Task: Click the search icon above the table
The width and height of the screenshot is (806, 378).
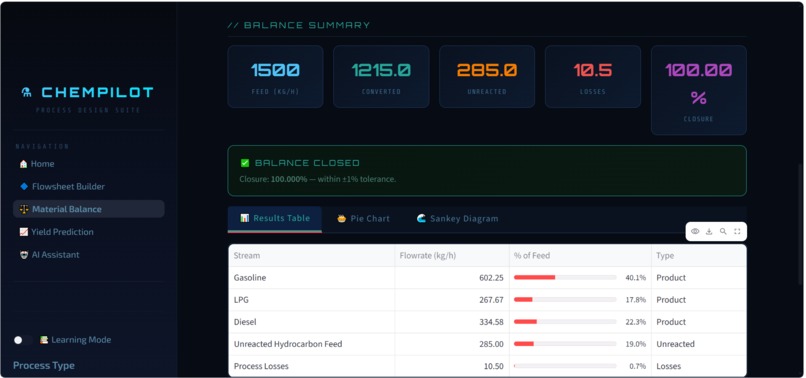Action: 723,231
